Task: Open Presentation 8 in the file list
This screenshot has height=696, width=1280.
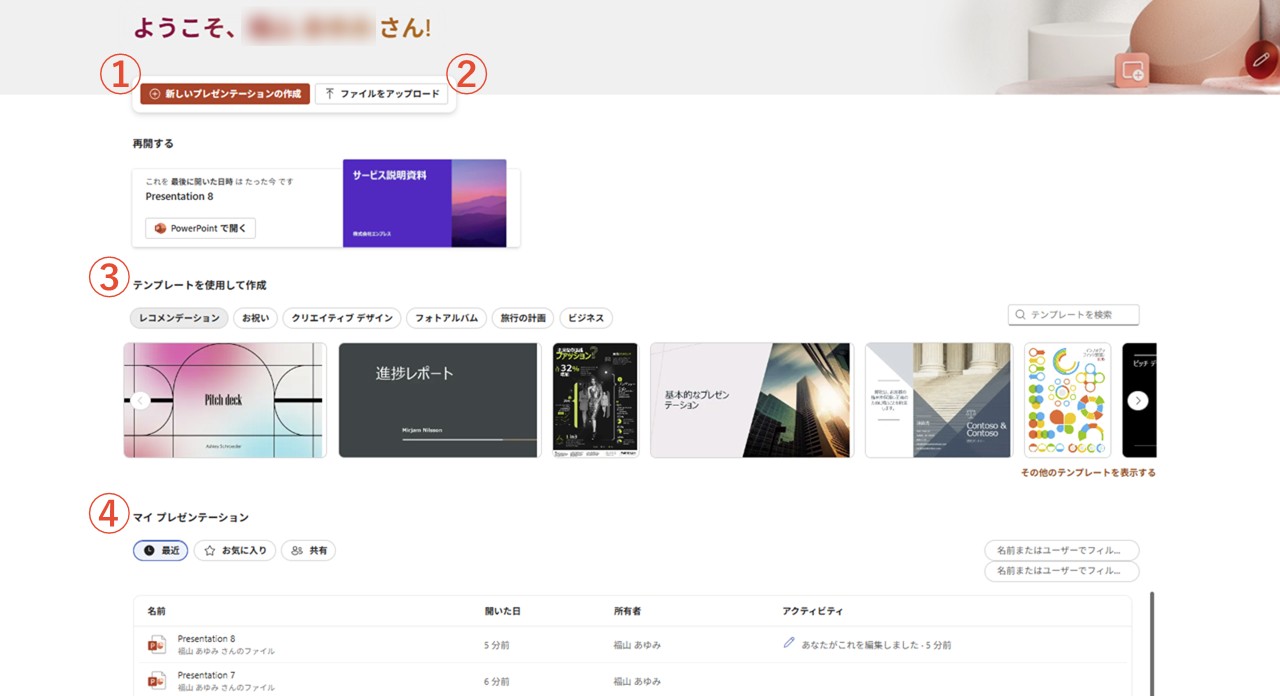Action: pos(206,638)
